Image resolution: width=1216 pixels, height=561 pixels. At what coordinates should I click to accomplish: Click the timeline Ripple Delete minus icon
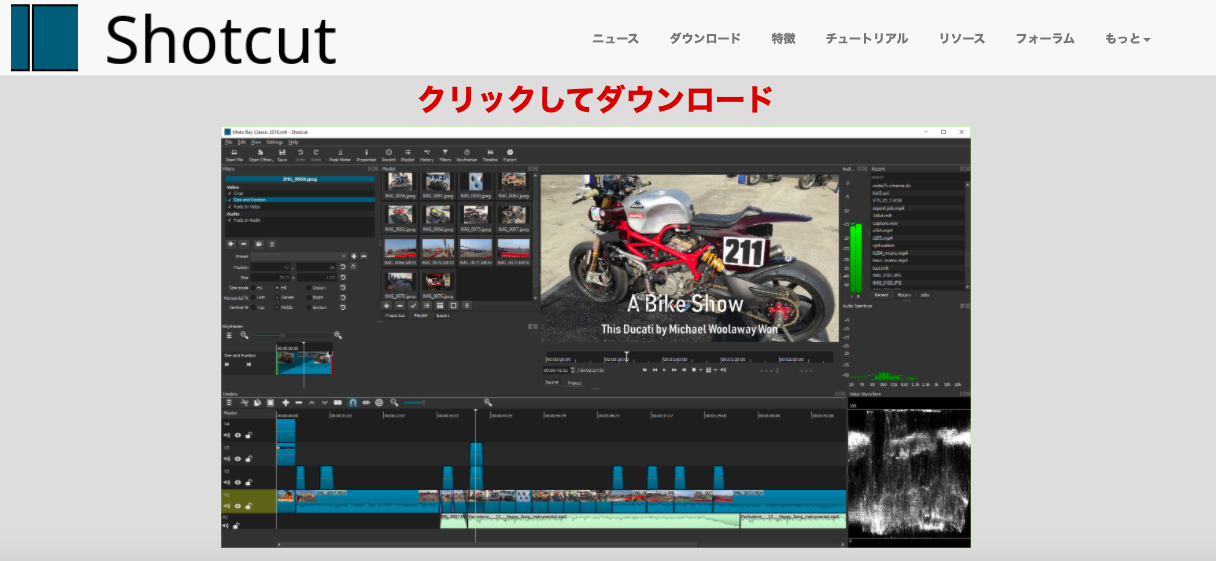299,403
